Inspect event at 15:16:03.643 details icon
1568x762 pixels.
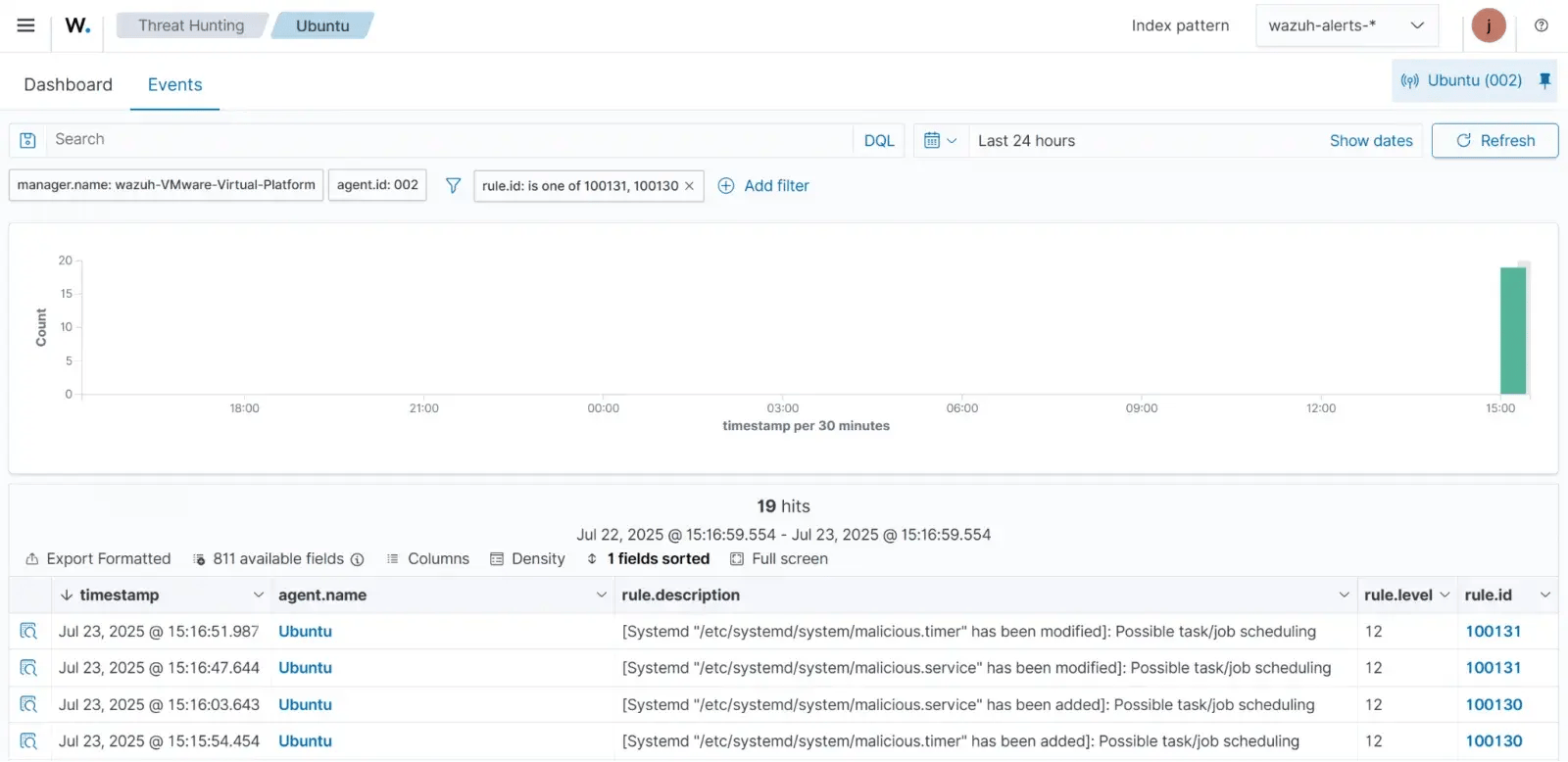[x=28, y=704]
